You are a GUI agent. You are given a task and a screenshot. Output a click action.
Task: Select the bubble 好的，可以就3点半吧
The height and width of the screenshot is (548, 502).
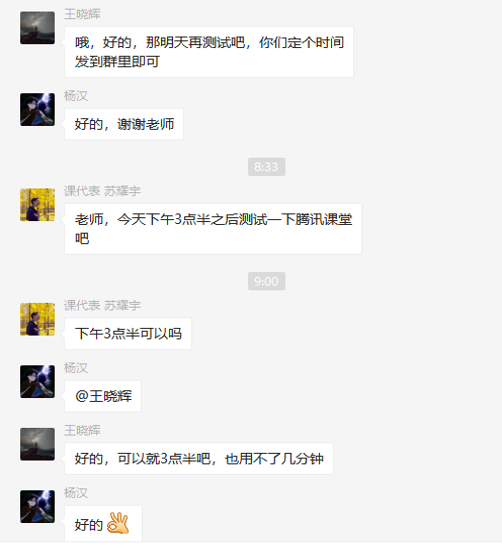click(x=199, y=459)
